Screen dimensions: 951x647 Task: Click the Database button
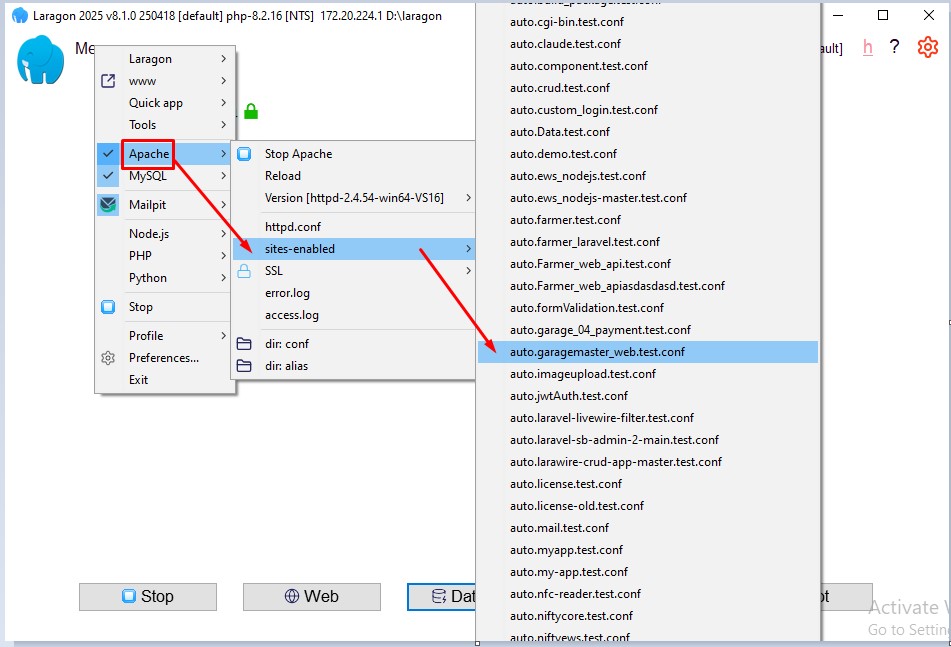coord(442,597)
